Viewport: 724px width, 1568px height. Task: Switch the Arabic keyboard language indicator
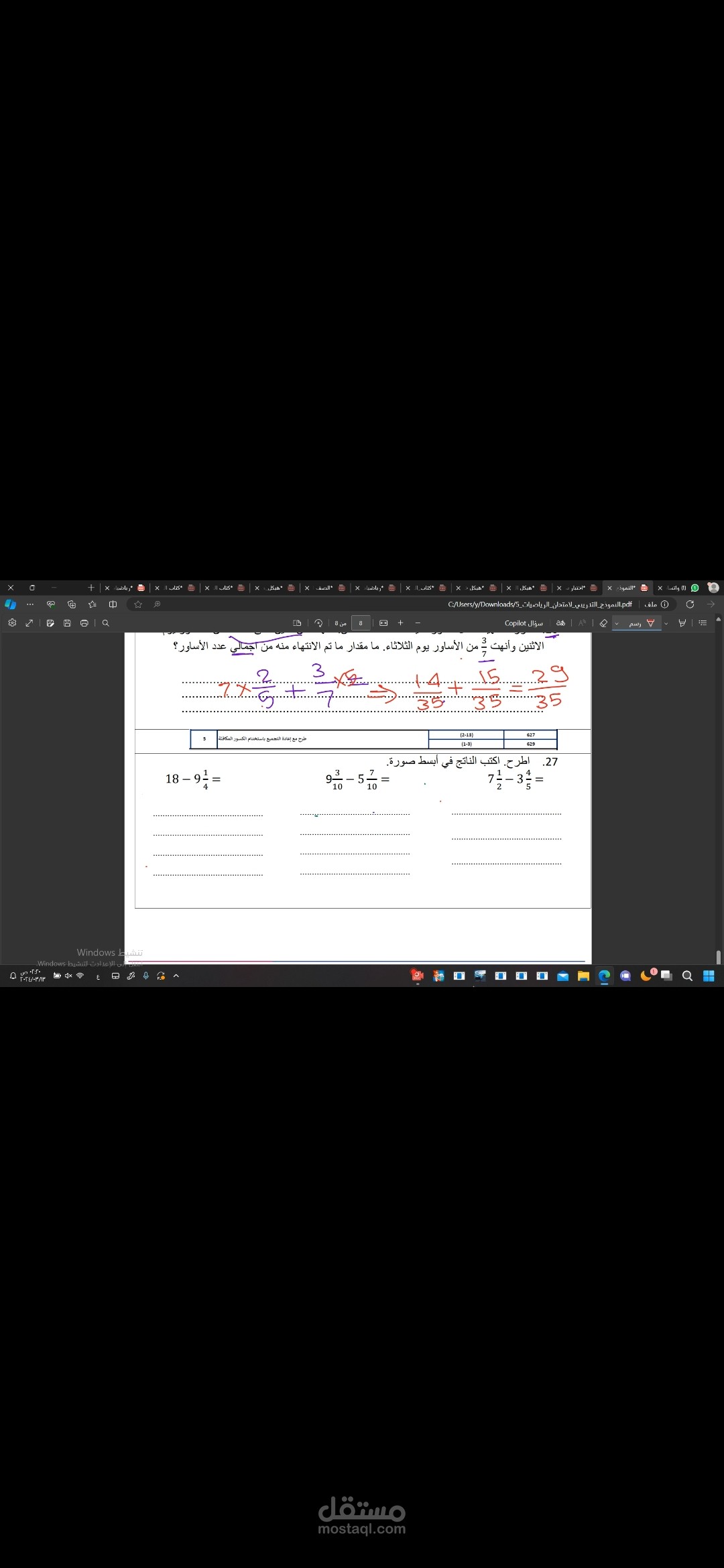[98, 976]
